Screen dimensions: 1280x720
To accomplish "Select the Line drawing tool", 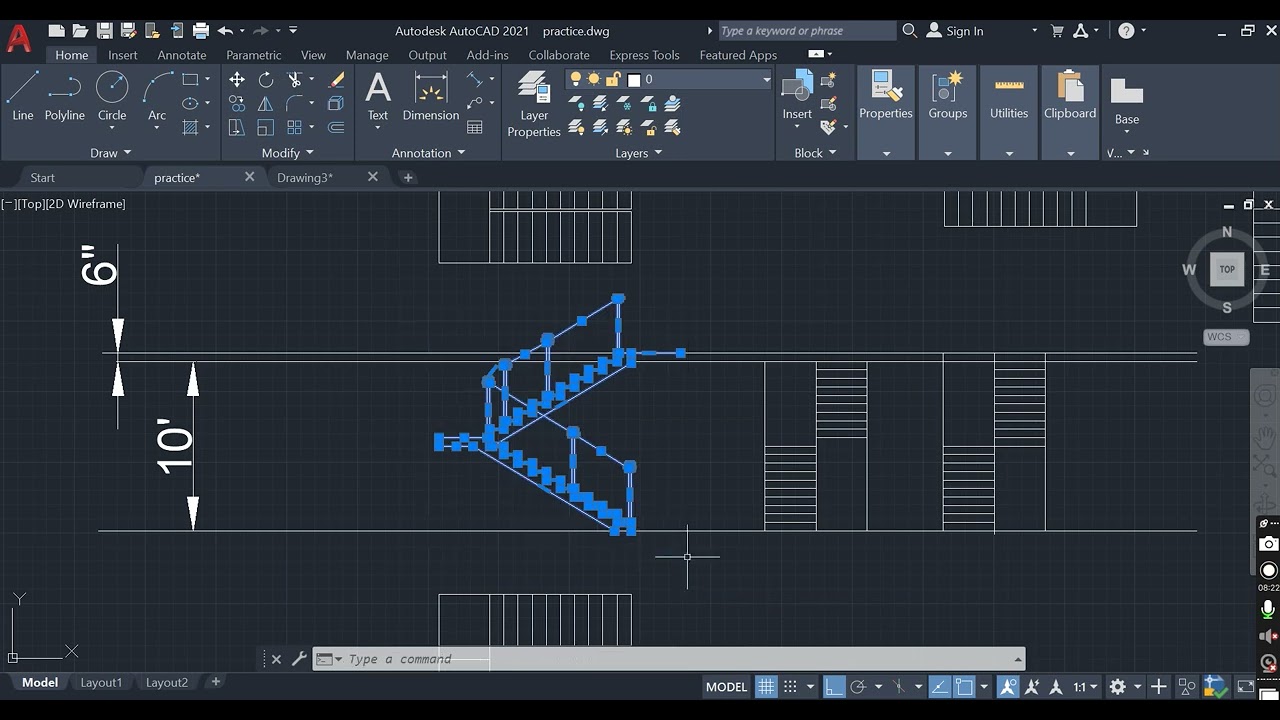I will [23, 96].
